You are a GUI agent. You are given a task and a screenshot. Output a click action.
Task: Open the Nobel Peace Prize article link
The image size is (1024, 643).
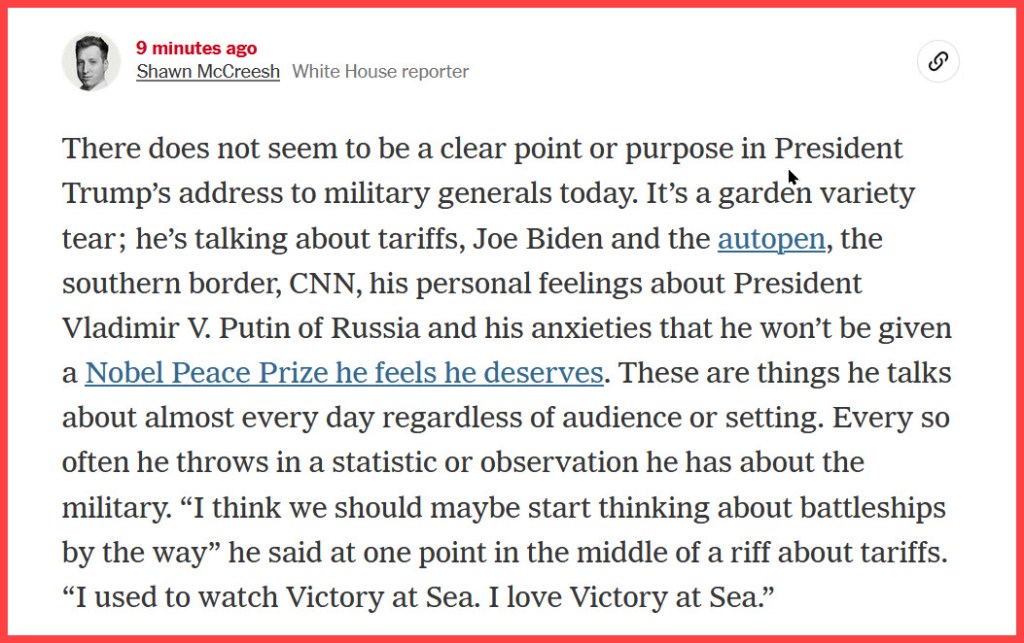pyautogui.click(x=344, y=373)
